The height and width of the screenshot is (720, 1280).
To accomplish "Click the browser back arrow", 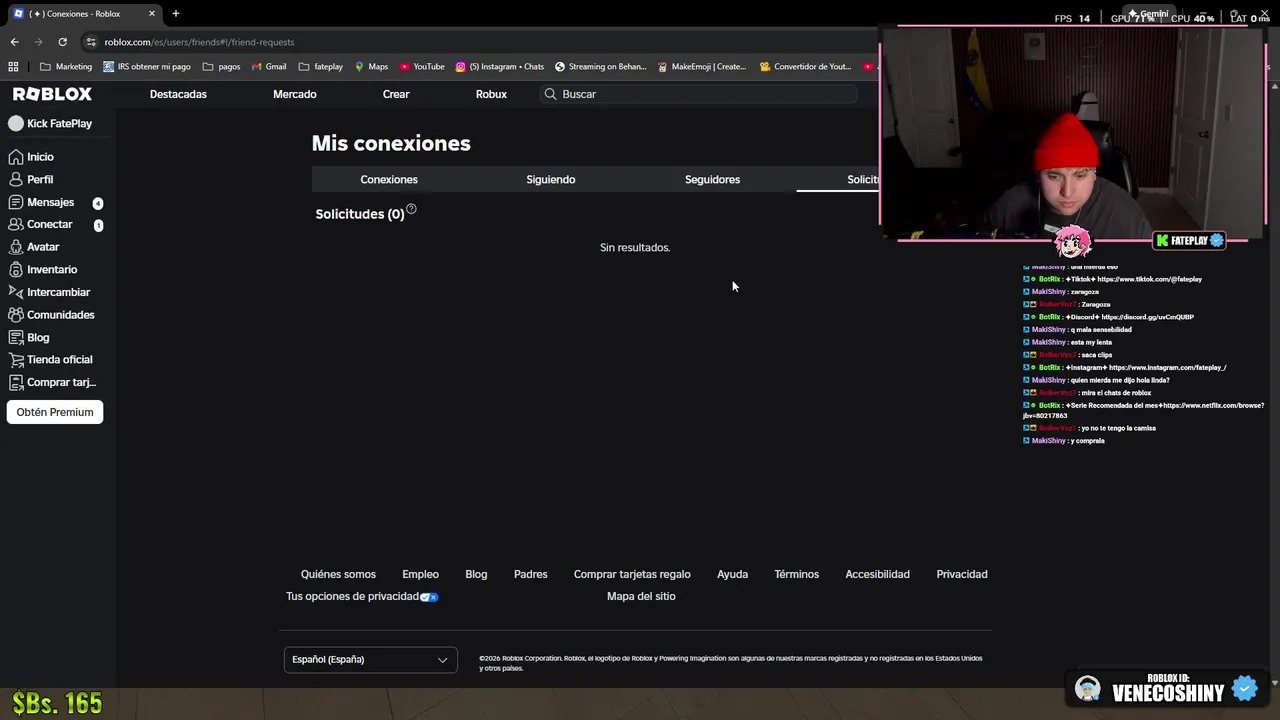I will pyautogui.click(x=14, y=42).
